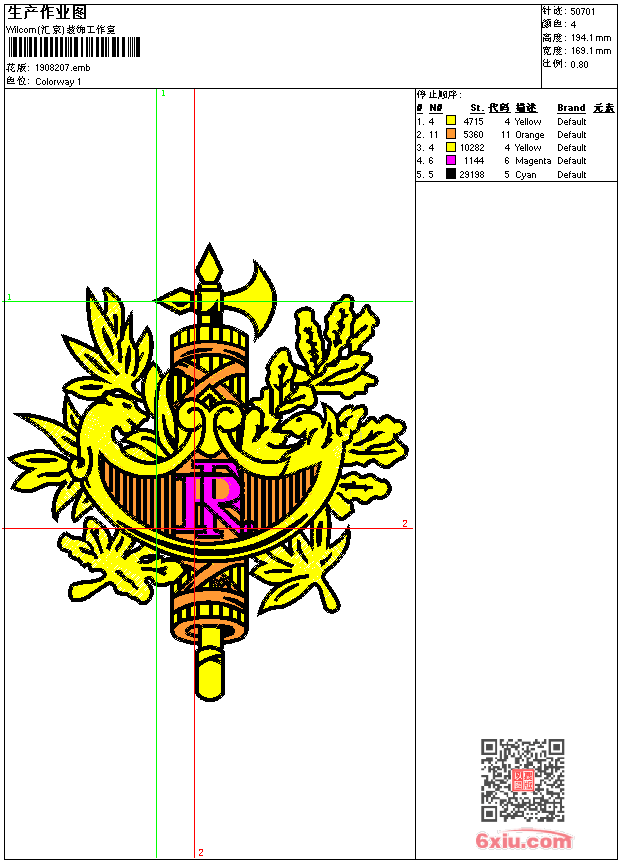Screen dimensions: 620x860
Task: Click the green guide label 1 at top
Action: 163,93
